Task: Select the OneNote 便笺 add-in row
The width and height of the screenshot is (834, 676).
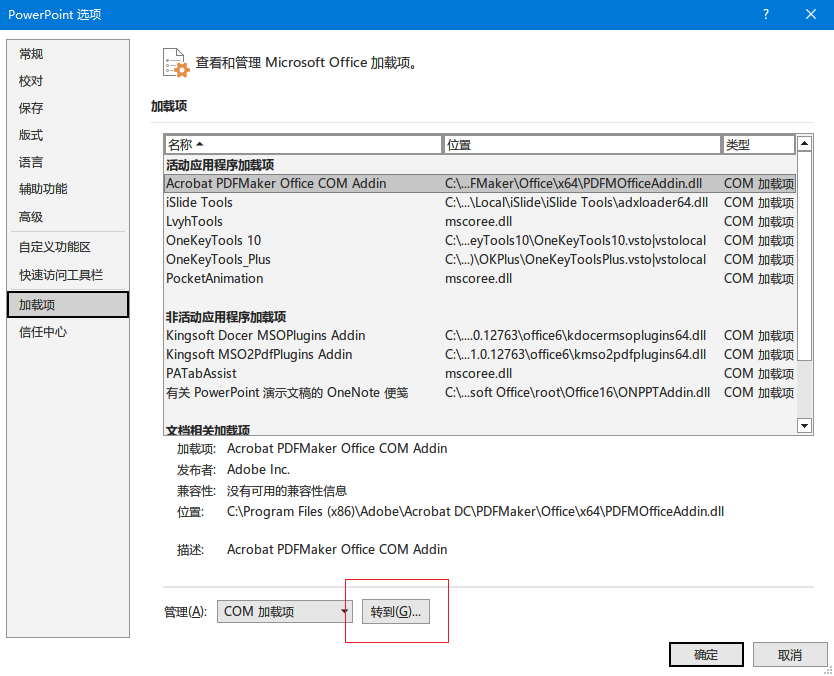Action: (x=480, y=393)
